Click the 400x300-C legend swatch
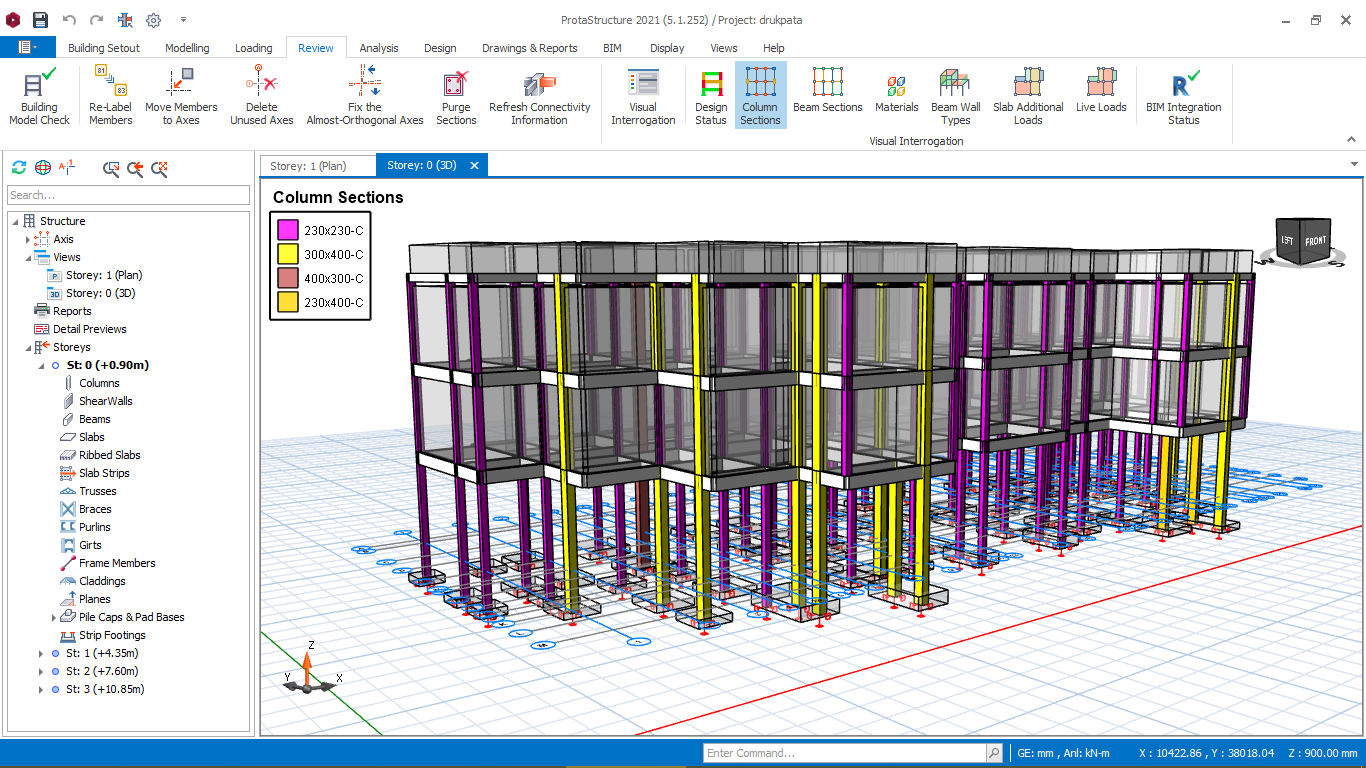 [288, 278]
